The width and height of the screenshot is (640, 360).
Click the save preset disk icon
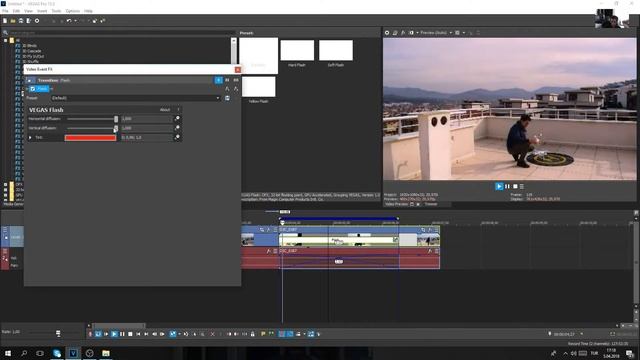(x=227, y=98)
